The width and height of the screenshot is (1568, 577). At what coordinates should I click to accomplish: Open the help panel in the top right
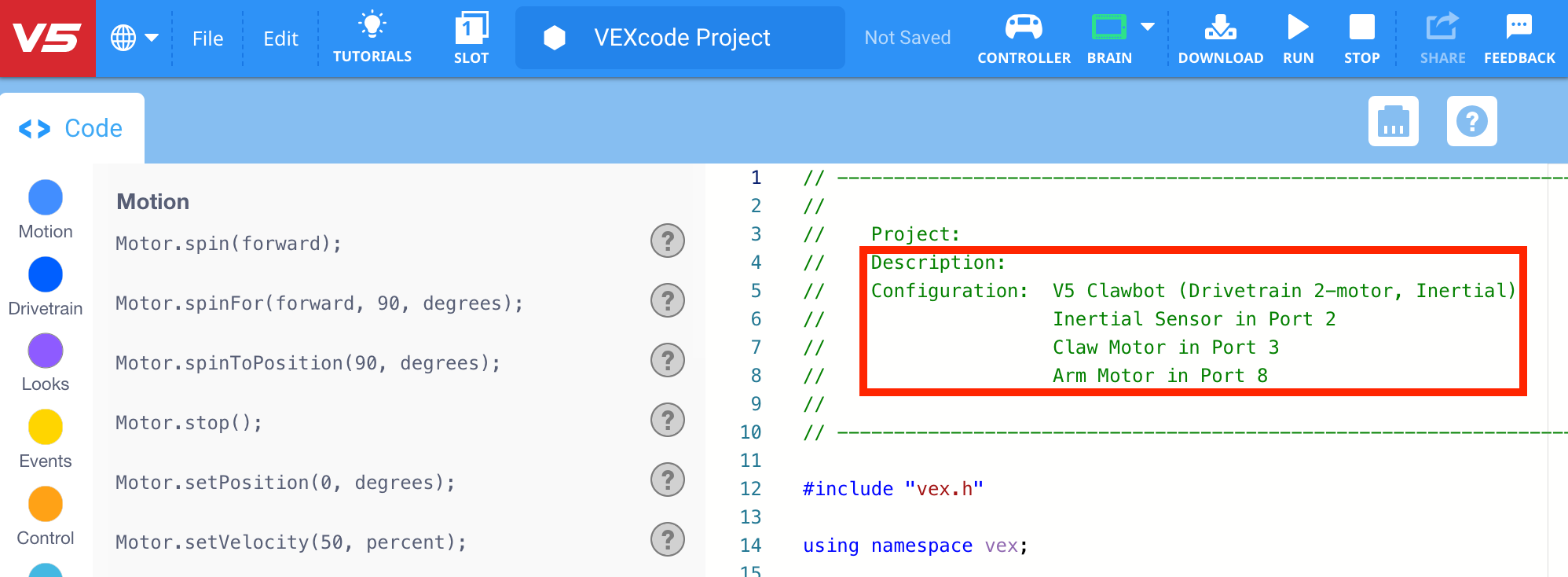pos(1471,121)
